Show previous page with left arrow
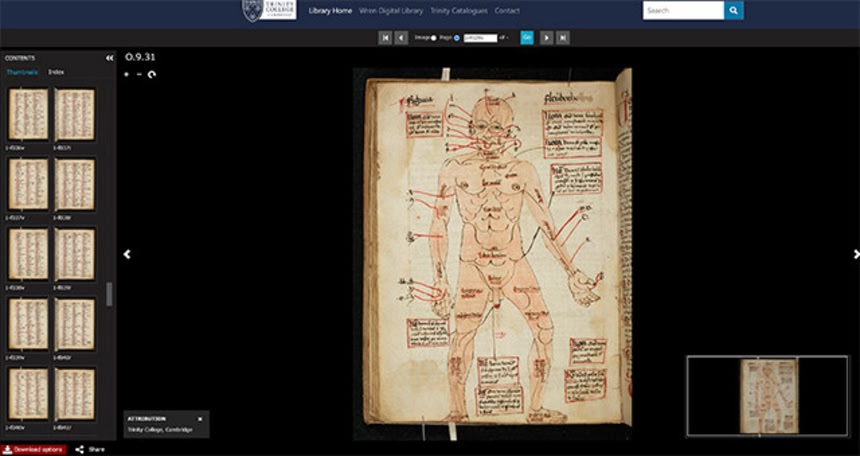Image resolution: width=860 pixels, height=456 pixels. click(127, 254)
